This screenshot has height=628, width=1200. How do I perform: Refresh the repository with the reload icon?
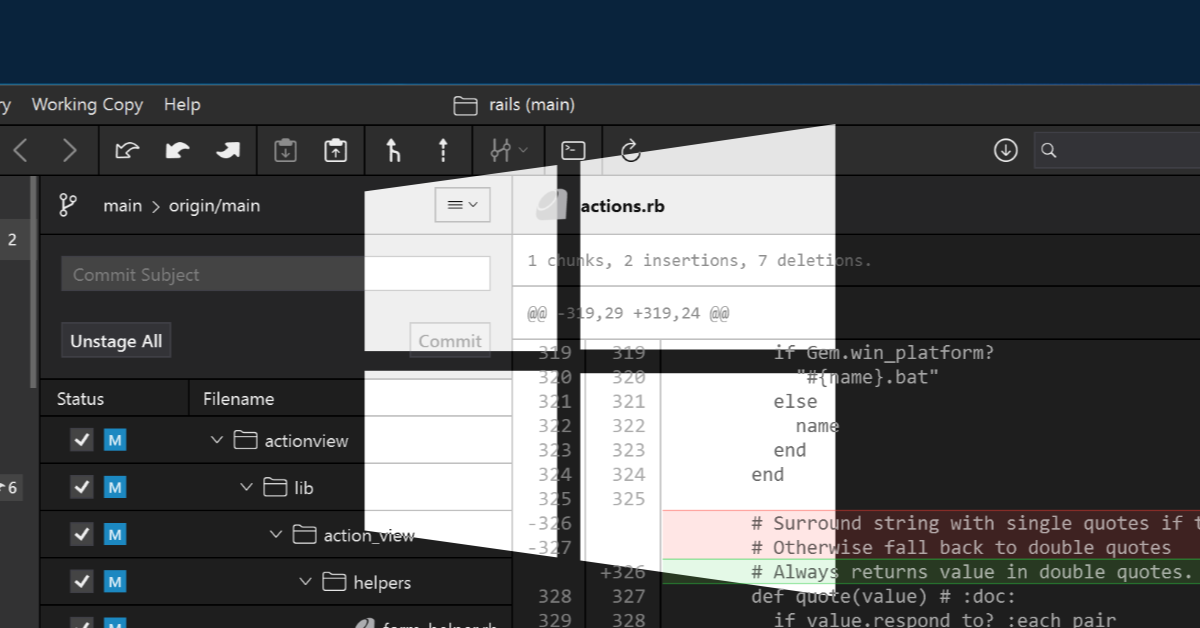coord(630,149)
